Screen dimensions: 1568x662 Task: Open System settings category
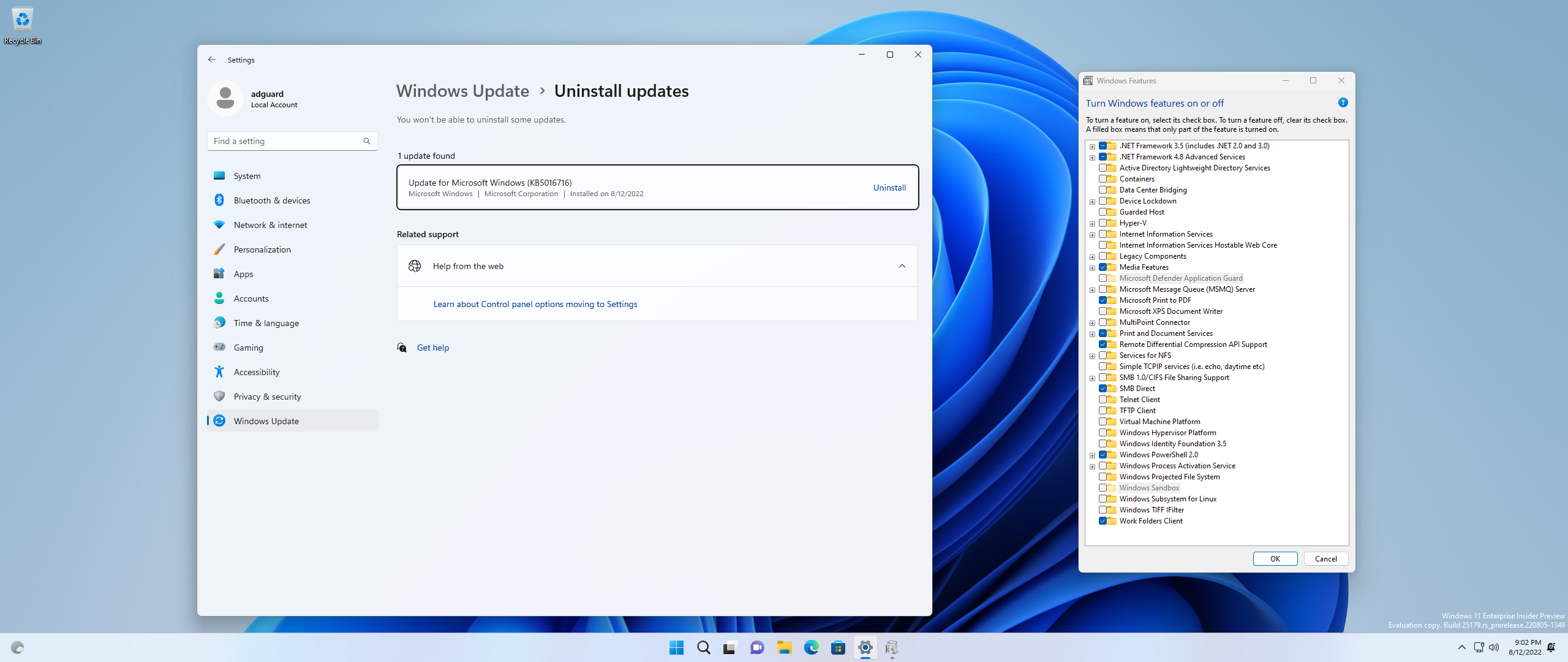(x=293, y=176)
